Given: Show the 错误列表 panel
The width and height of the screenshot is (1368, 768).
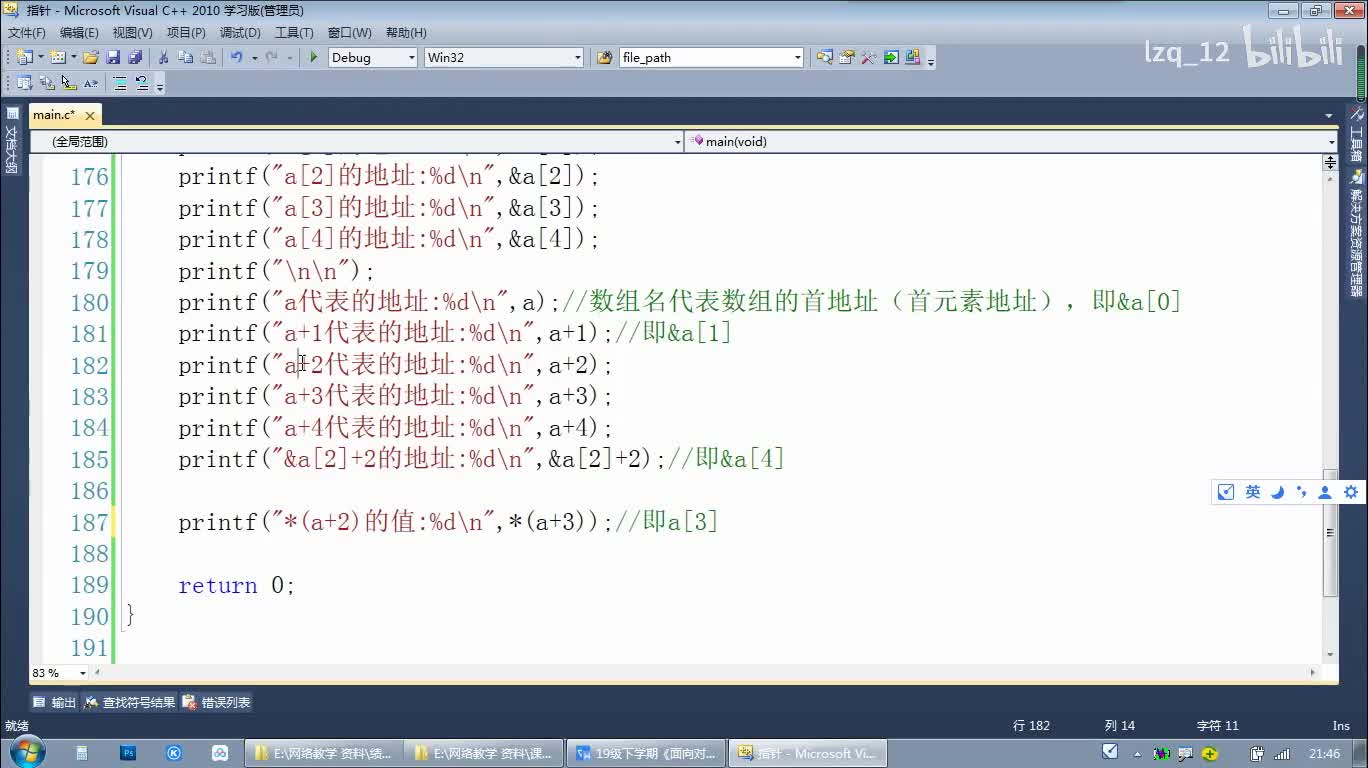Looking at the screenshot, I should (x=217, y=703).
